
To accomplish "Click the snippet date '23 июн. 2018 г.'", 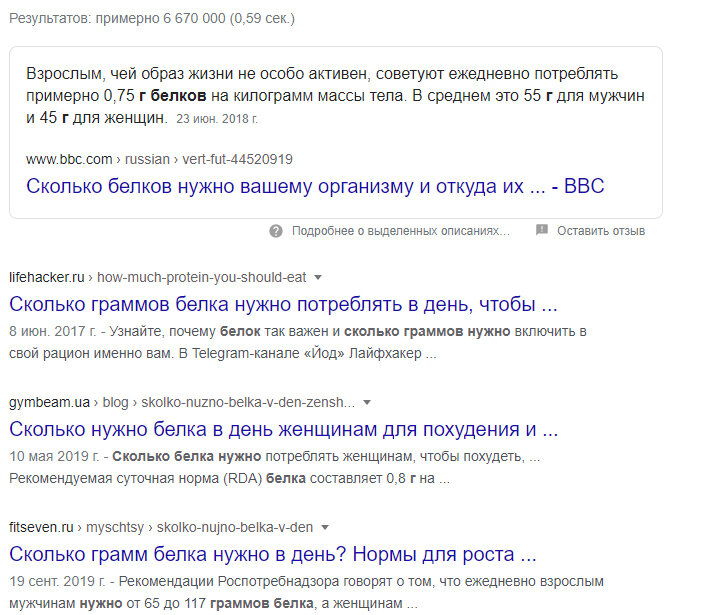I will (217, 119).
